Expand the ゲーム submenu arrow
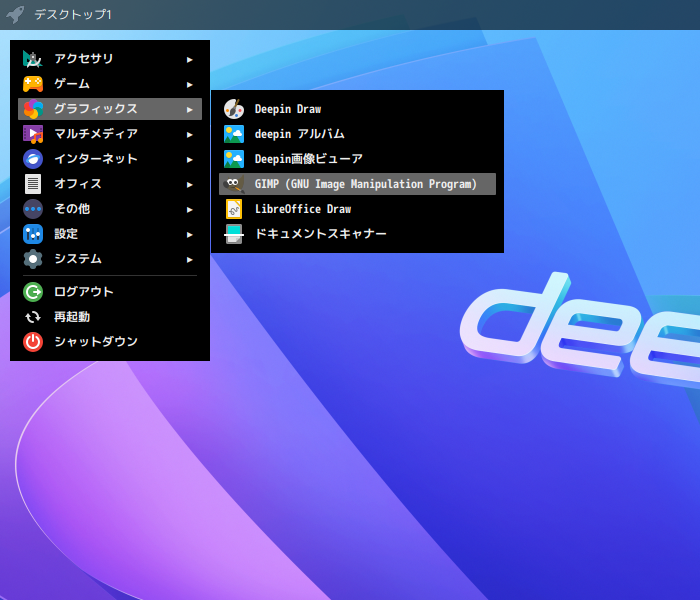The width and height of the screenshot is (700, 600). pos(190,84)
